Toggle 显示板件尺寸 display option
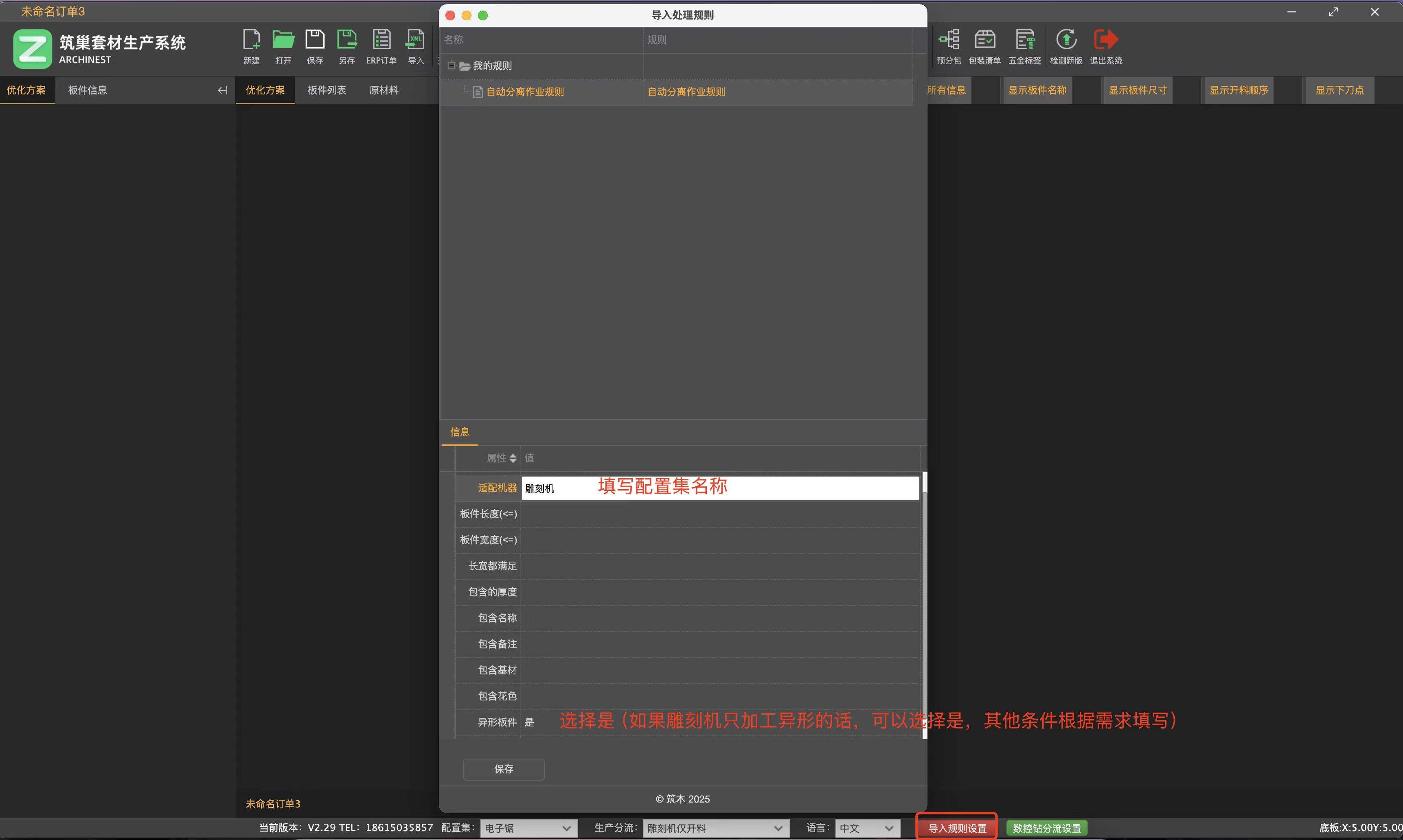This screenshot has width=1403, height=840. pos(1138,91)
